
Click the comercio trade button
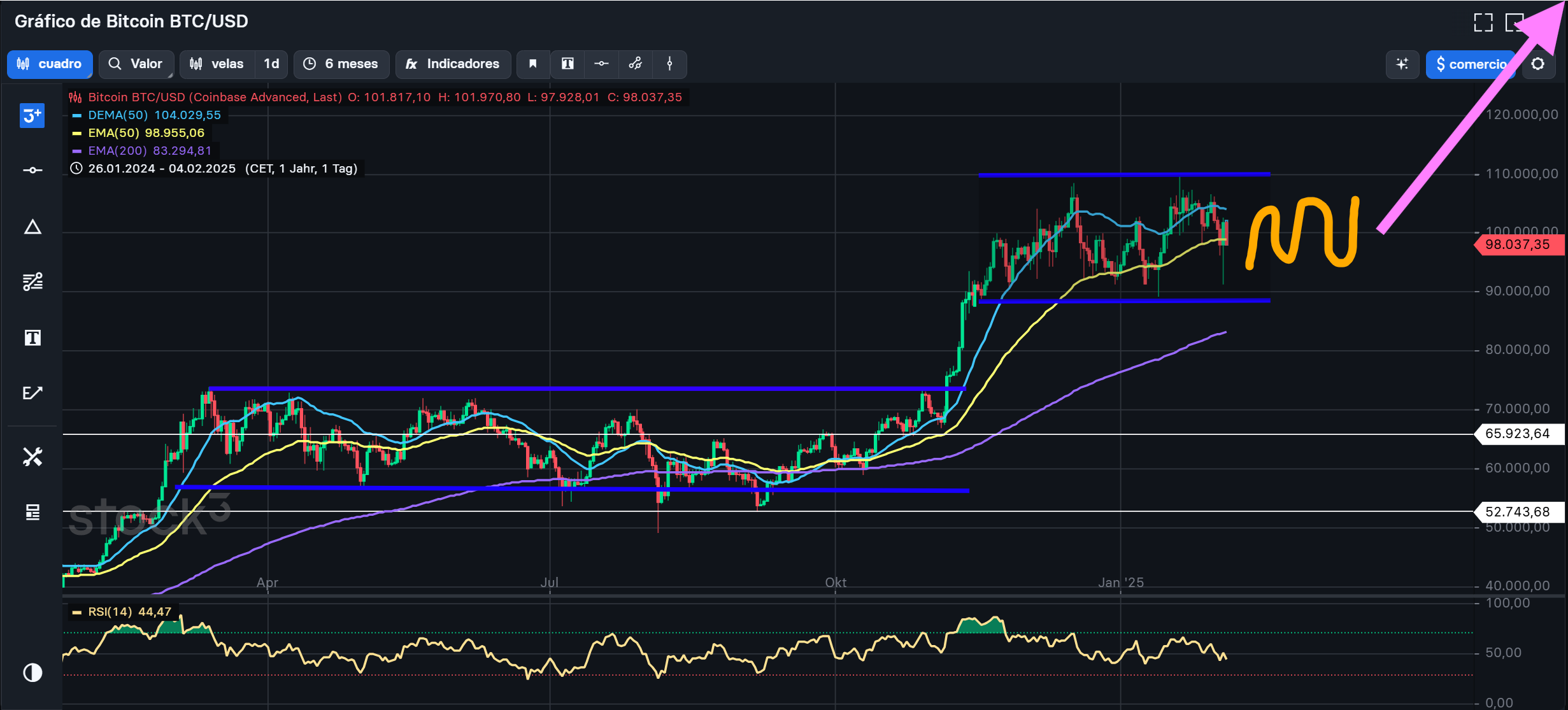(1471, 64)
